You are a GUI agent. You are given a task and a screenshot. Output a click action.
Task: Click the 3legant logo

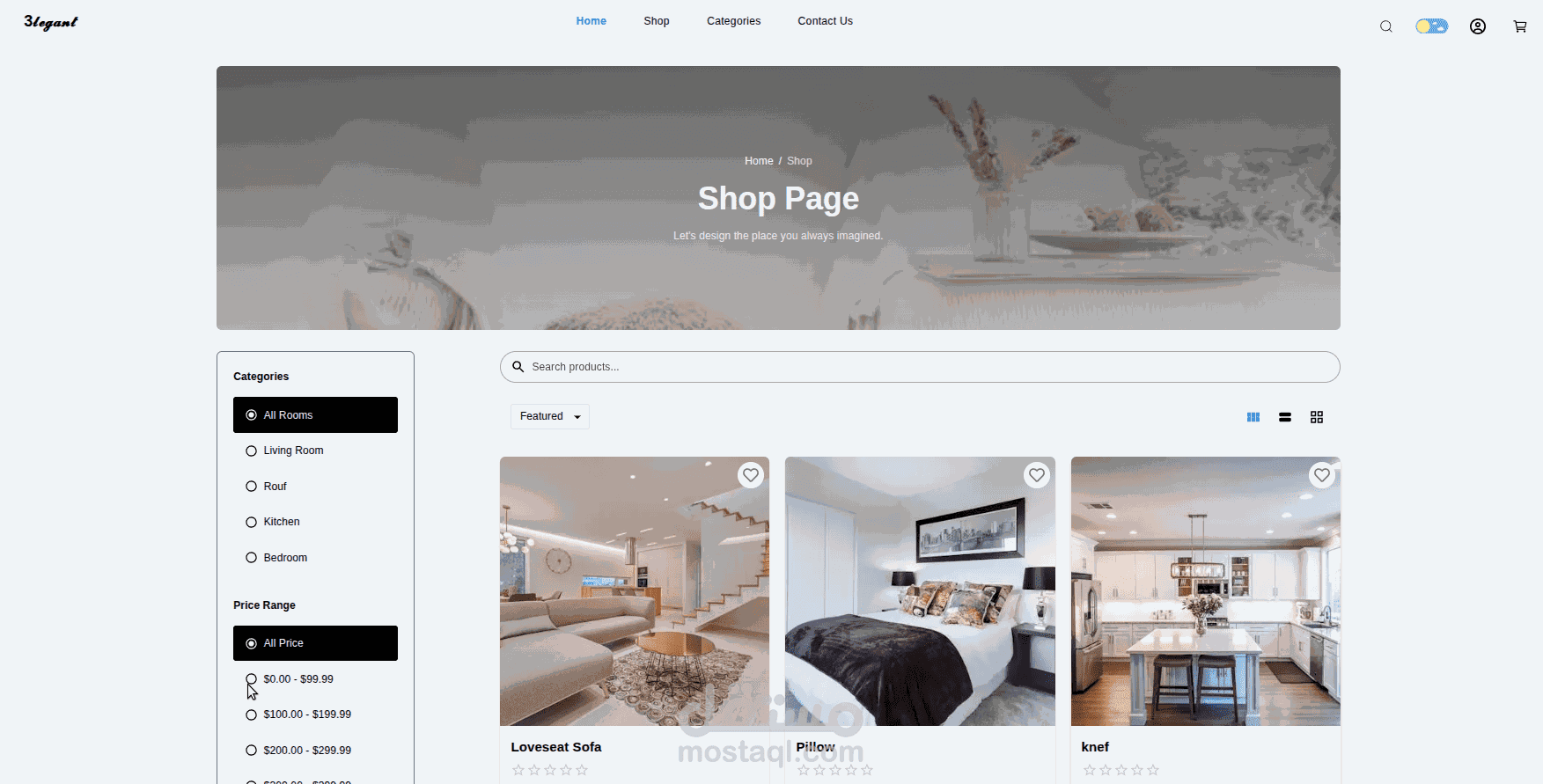[51, 22]
